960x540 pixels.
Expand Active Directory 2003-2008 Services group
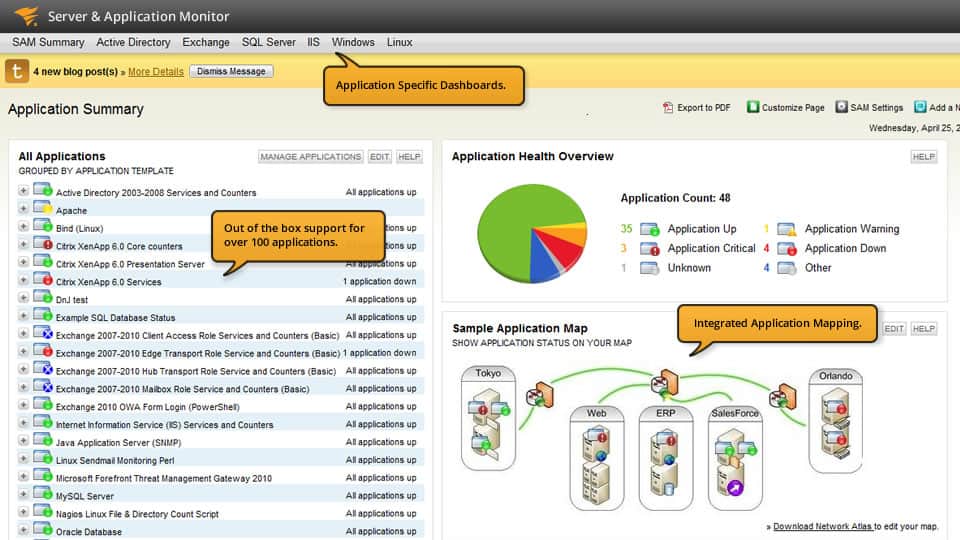click(x=23, y=191)
